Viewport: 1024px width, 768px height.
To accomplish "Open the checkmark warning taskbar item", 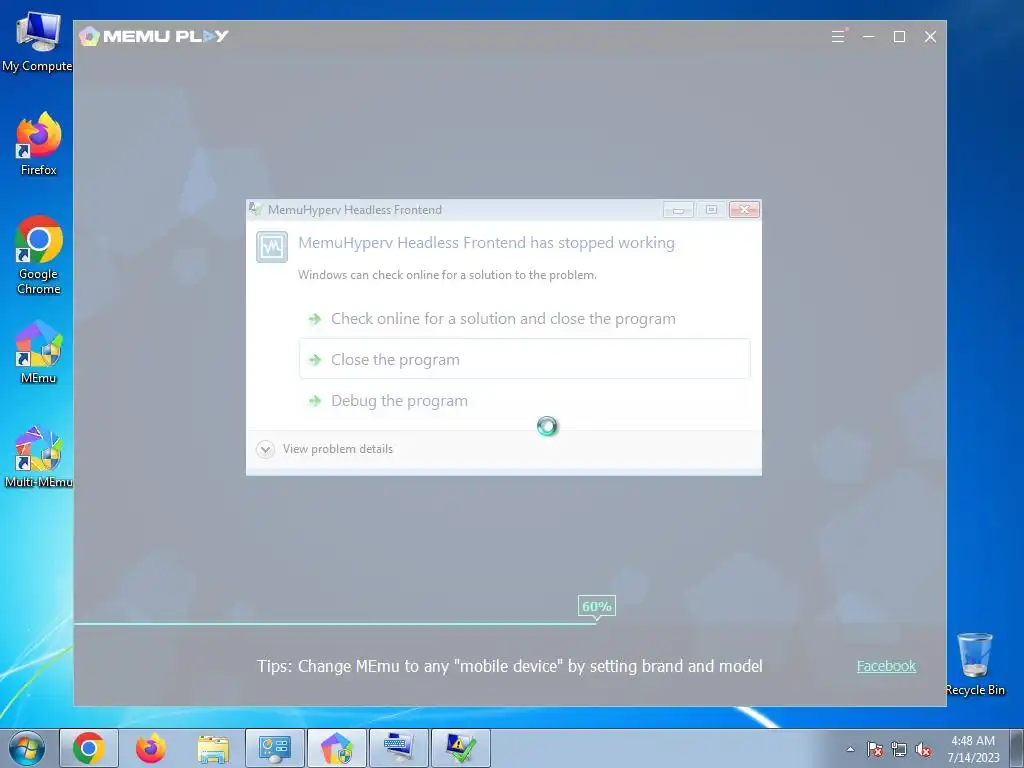I will click(460, 748).
